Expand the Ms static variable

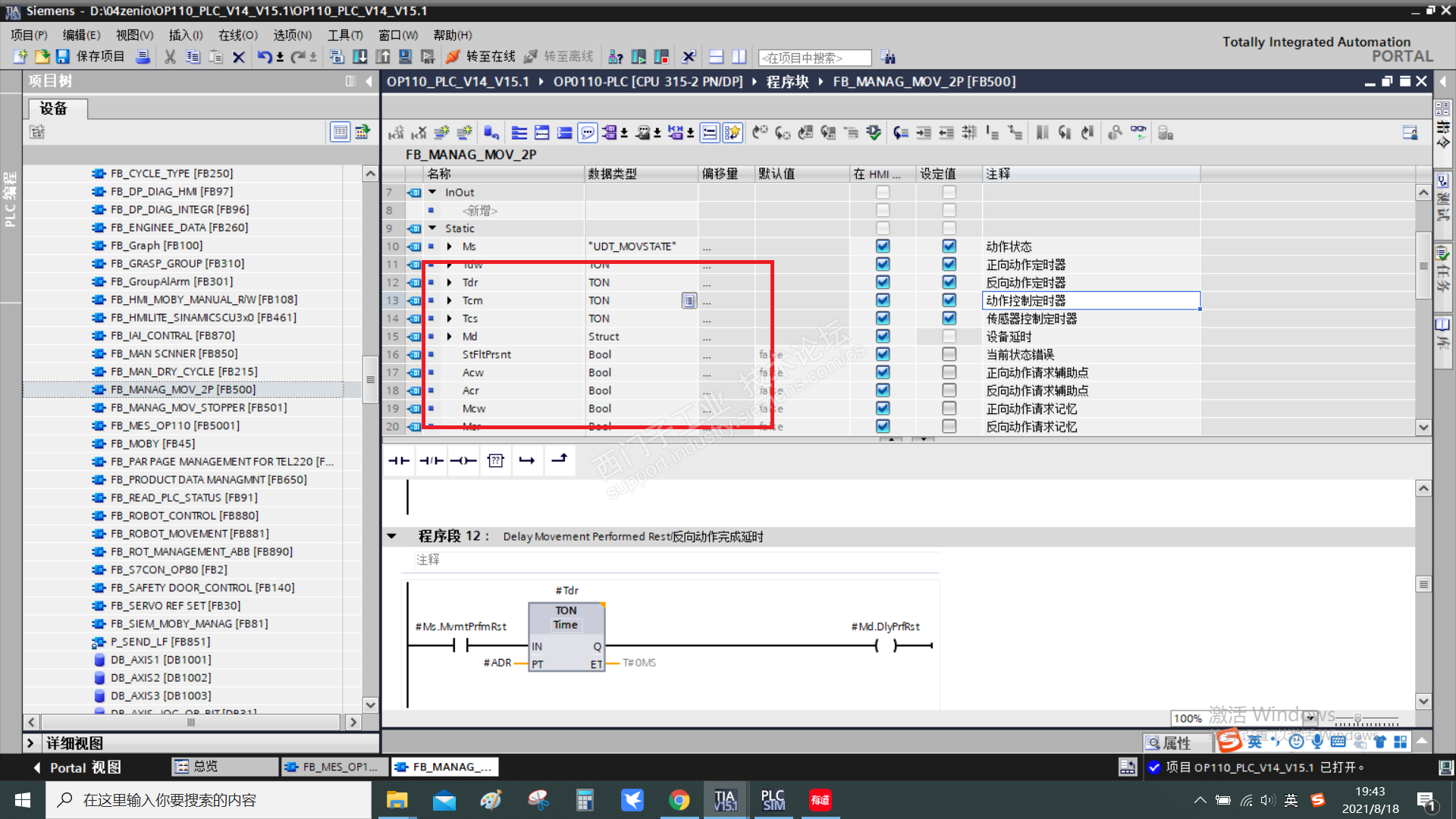point(450,246)
